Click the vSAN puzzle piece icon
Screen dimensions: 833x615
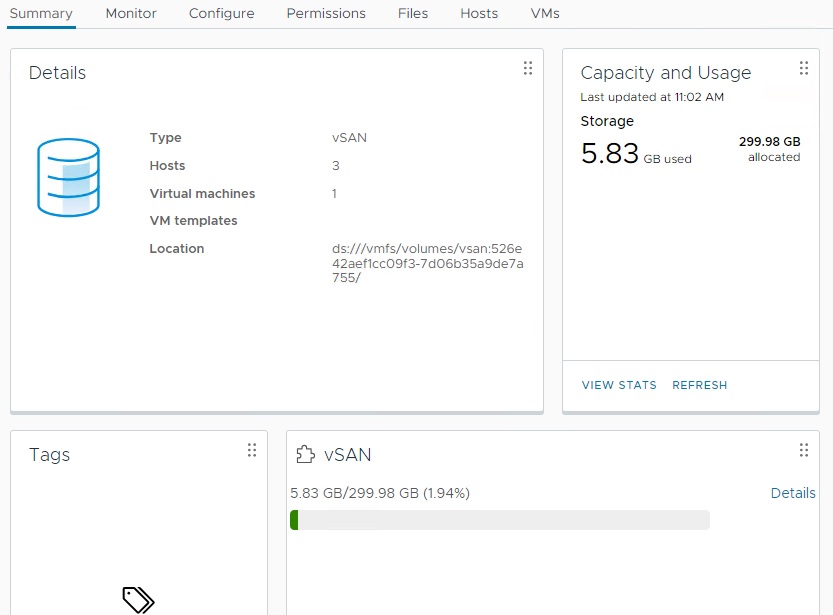305,455
